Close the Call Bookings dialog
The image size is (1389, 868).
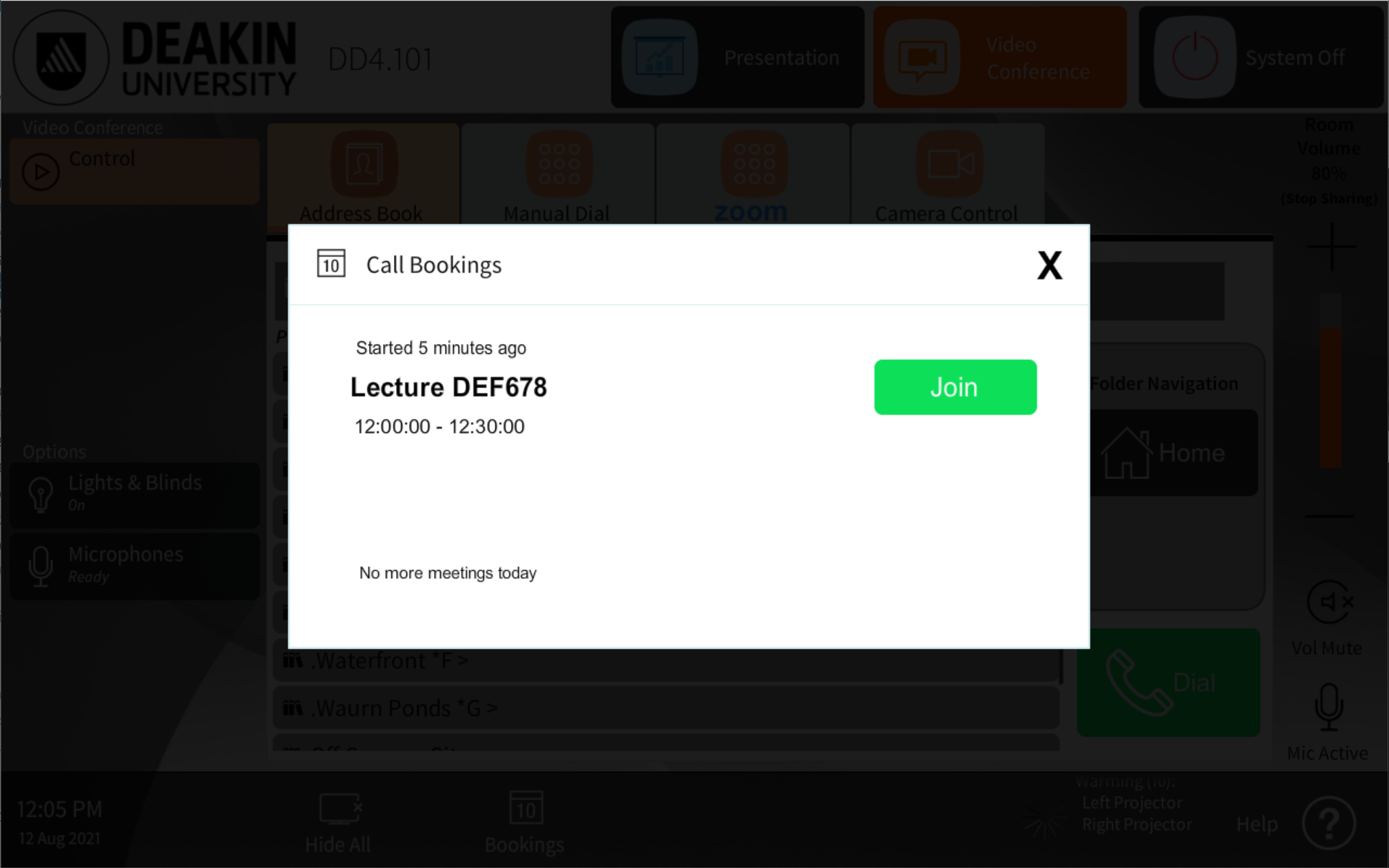pyautogui.click(x=1049, y=265)
